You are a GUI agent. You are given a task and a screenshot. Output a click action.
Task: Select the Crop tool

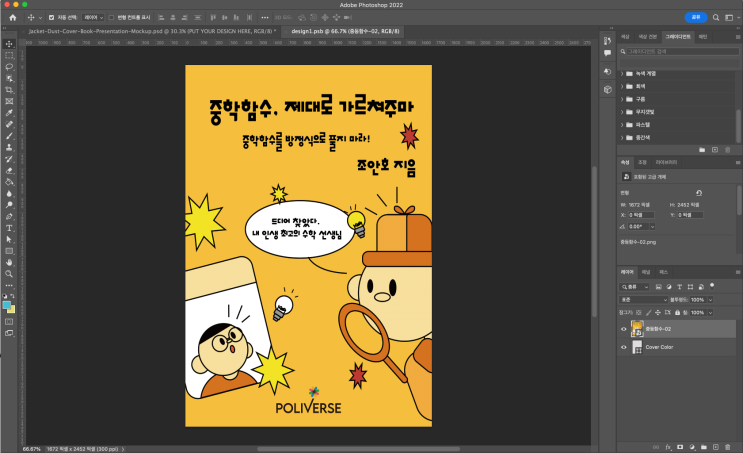(9, 90)
